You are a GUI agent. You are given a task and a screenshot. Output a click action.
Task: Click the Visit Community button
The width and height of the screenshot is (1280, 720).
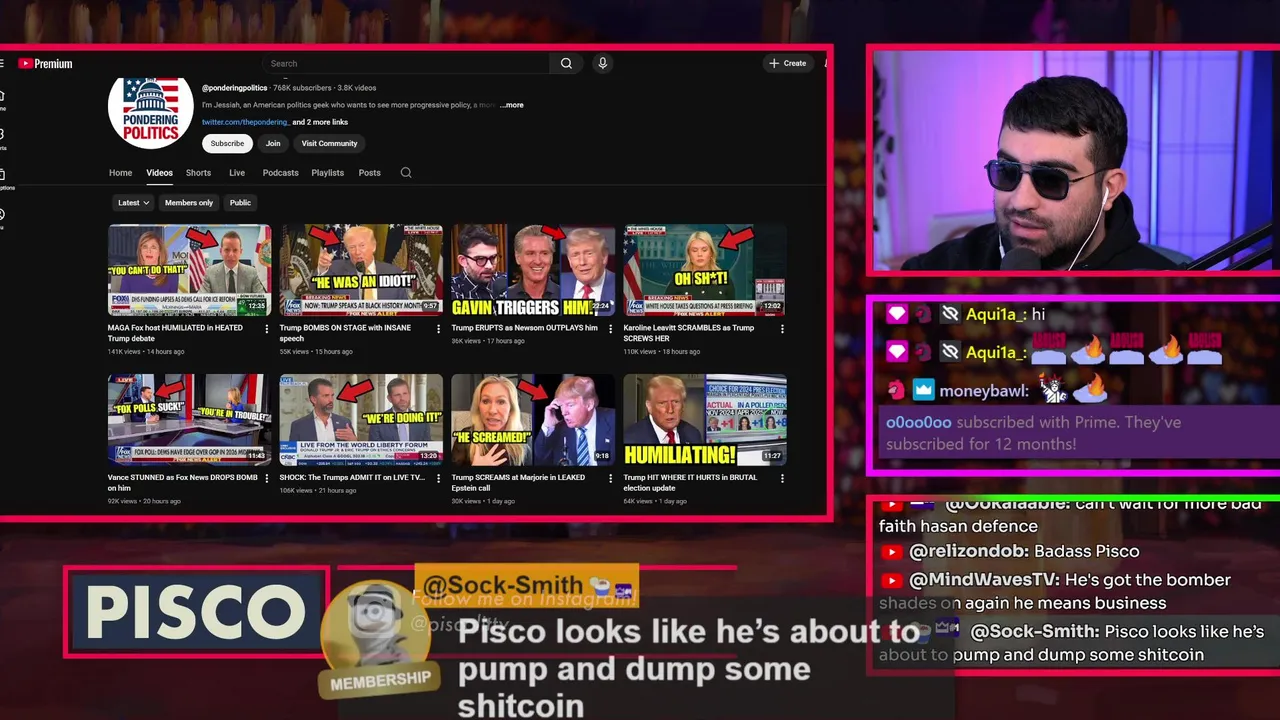point(329,143)
